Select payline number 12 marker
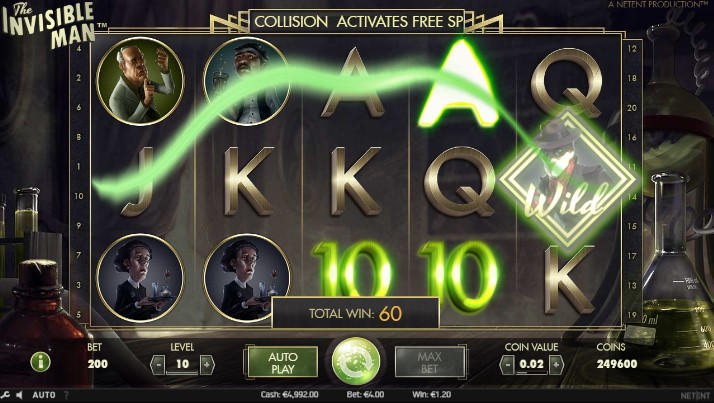 (632, 48)
